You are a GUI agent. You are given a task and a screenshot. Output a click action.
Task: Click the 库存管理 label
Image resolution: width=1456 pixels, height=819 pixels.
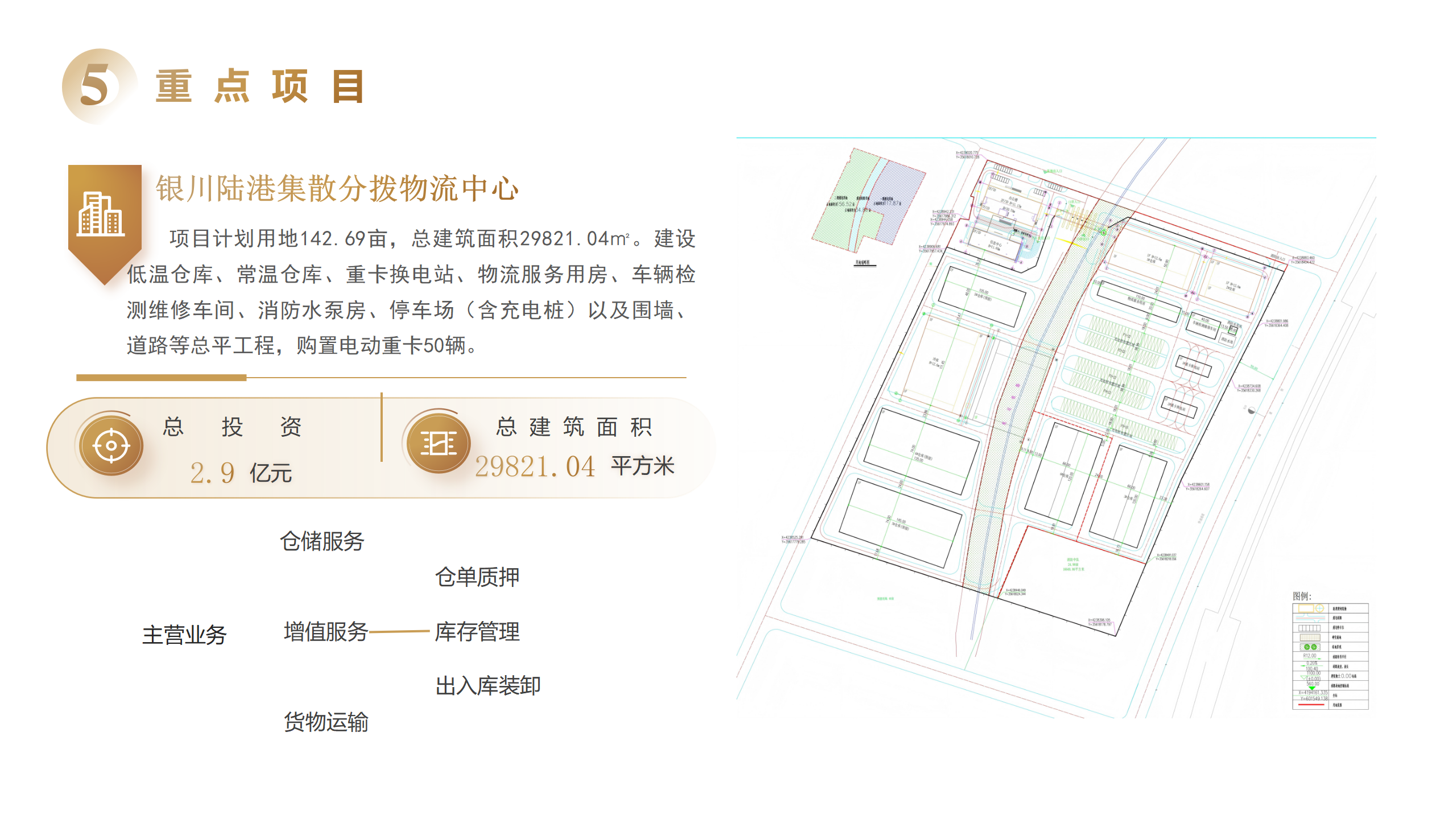477,631
